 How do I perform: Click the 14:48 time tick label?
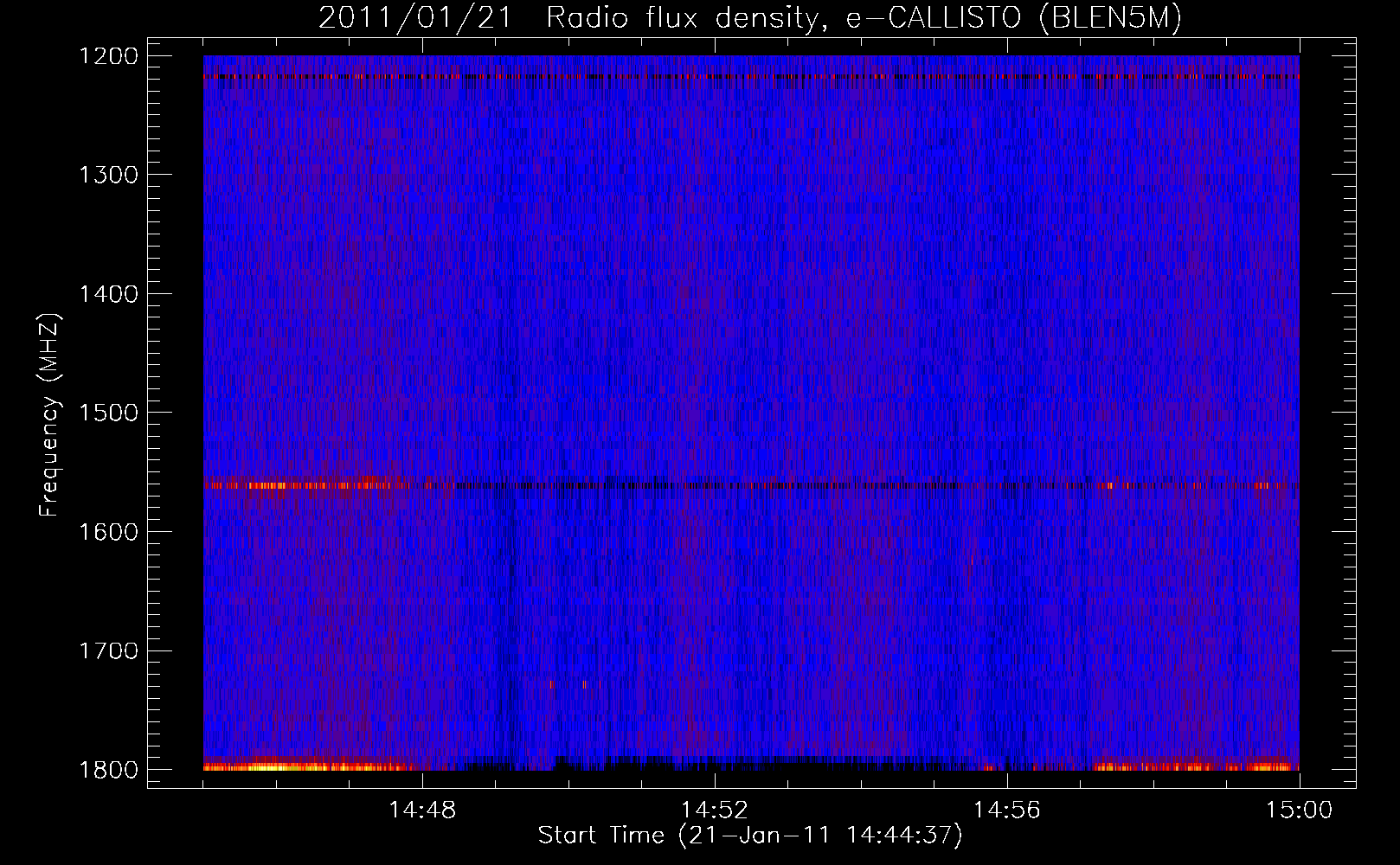coord(422,811)
